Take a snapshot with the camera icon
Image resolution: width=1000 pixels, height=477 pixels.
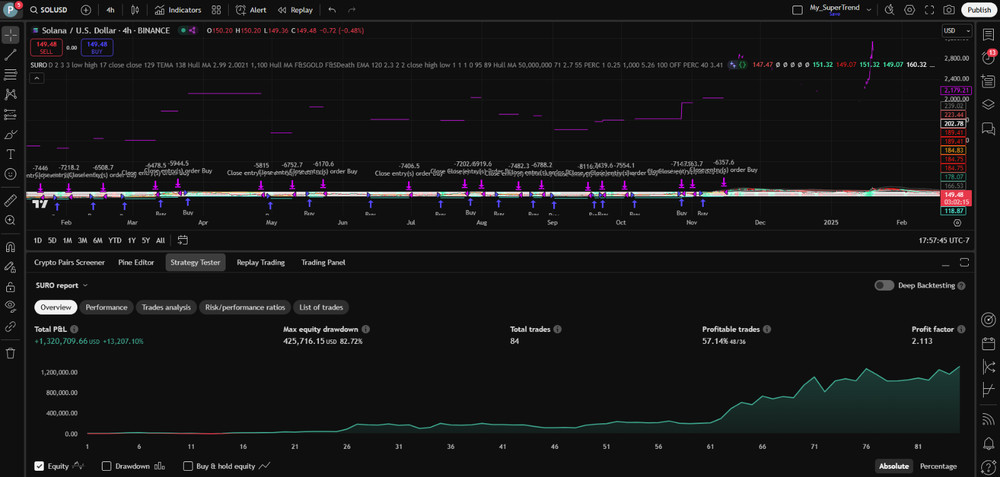click(950, 10)
